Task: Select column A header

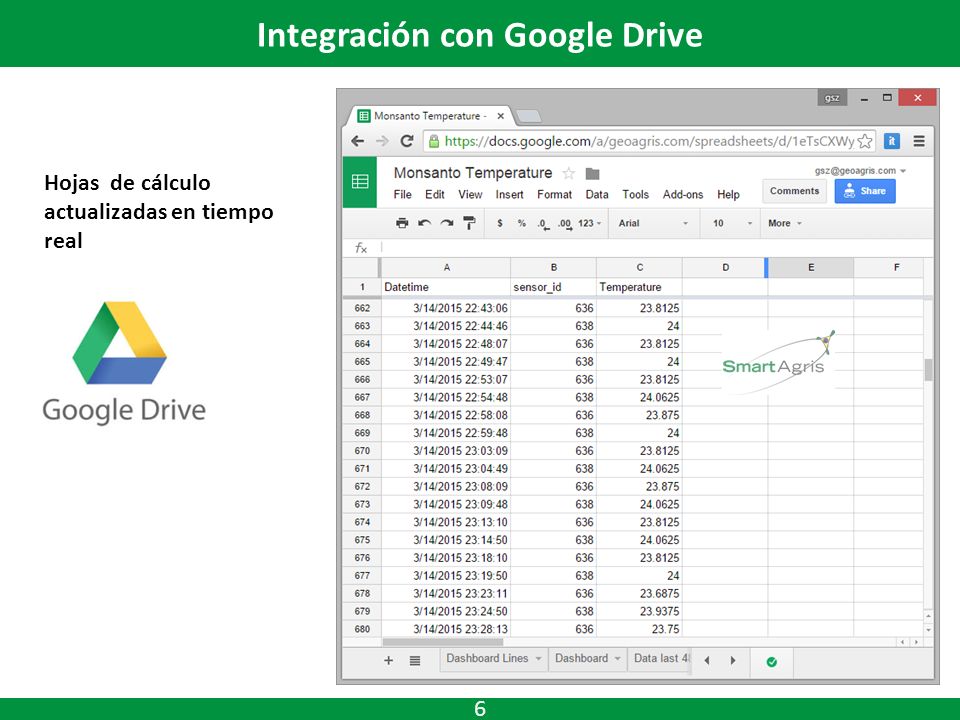Action: tap(446, 268)
